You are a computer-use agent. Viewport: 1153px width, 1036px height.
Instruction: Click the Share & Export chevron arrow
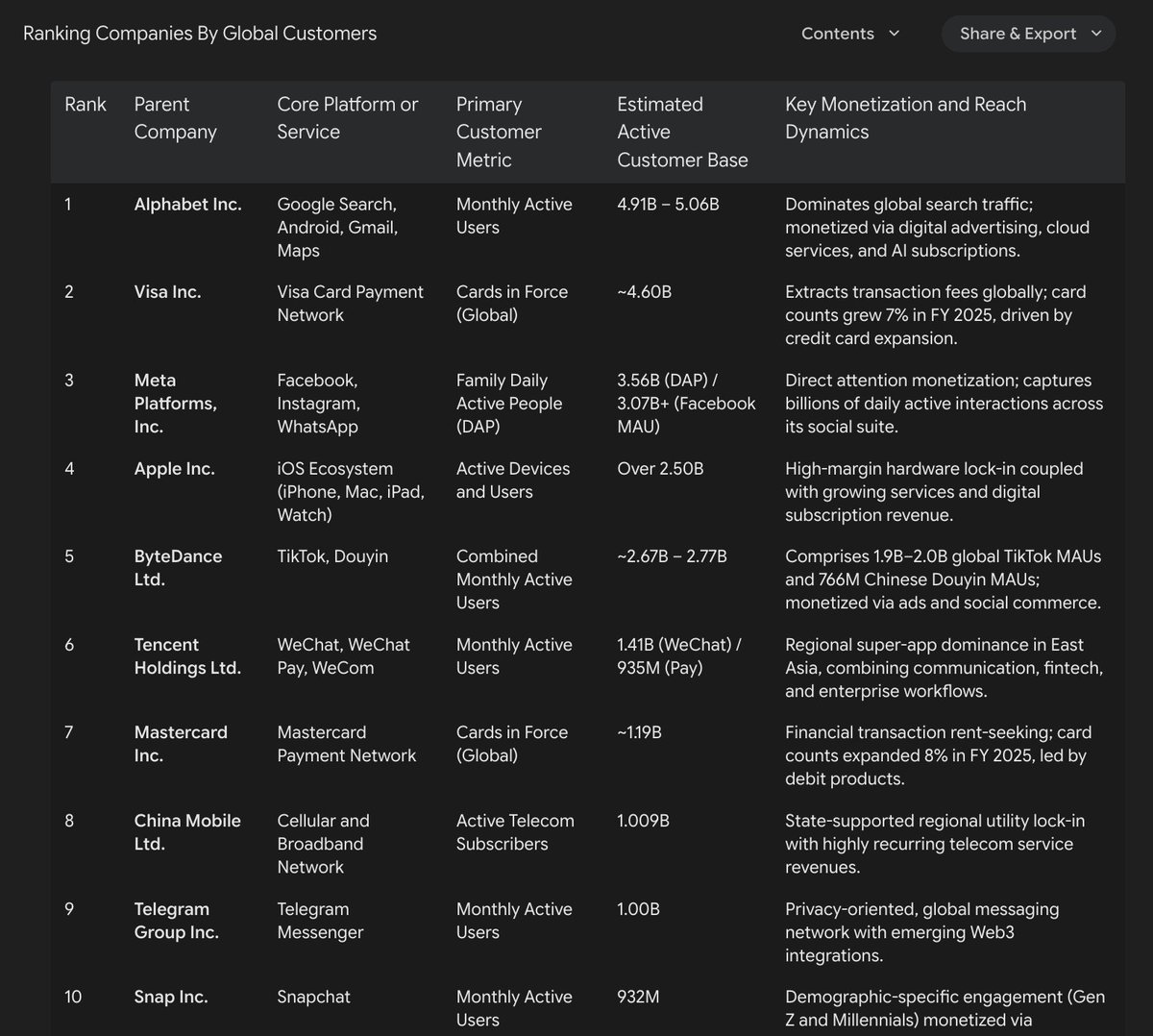(1096, 34)
